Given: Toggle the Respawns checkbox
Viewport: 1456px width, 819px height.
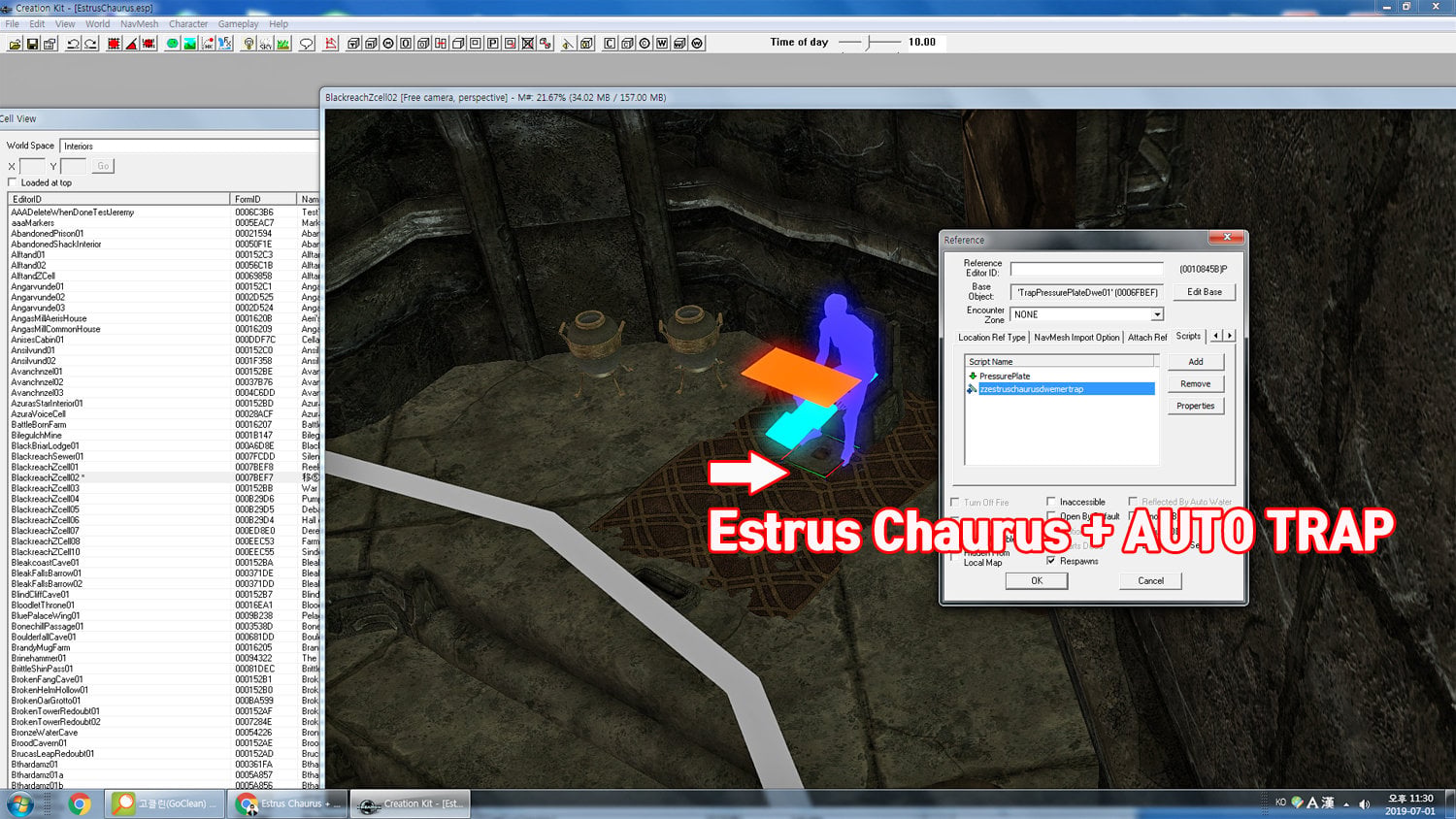Looking at the screenshot, I should coord(1050,561).
